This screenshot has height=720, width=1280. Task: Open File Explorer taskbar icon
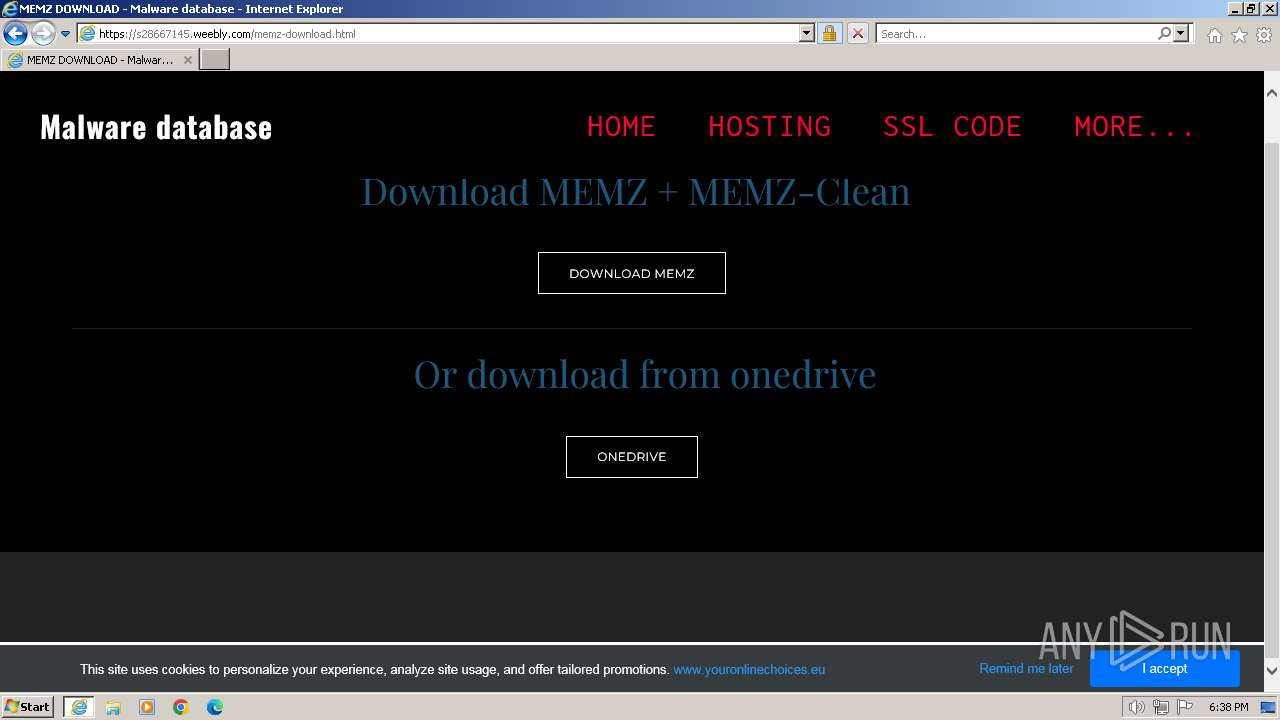113,707
